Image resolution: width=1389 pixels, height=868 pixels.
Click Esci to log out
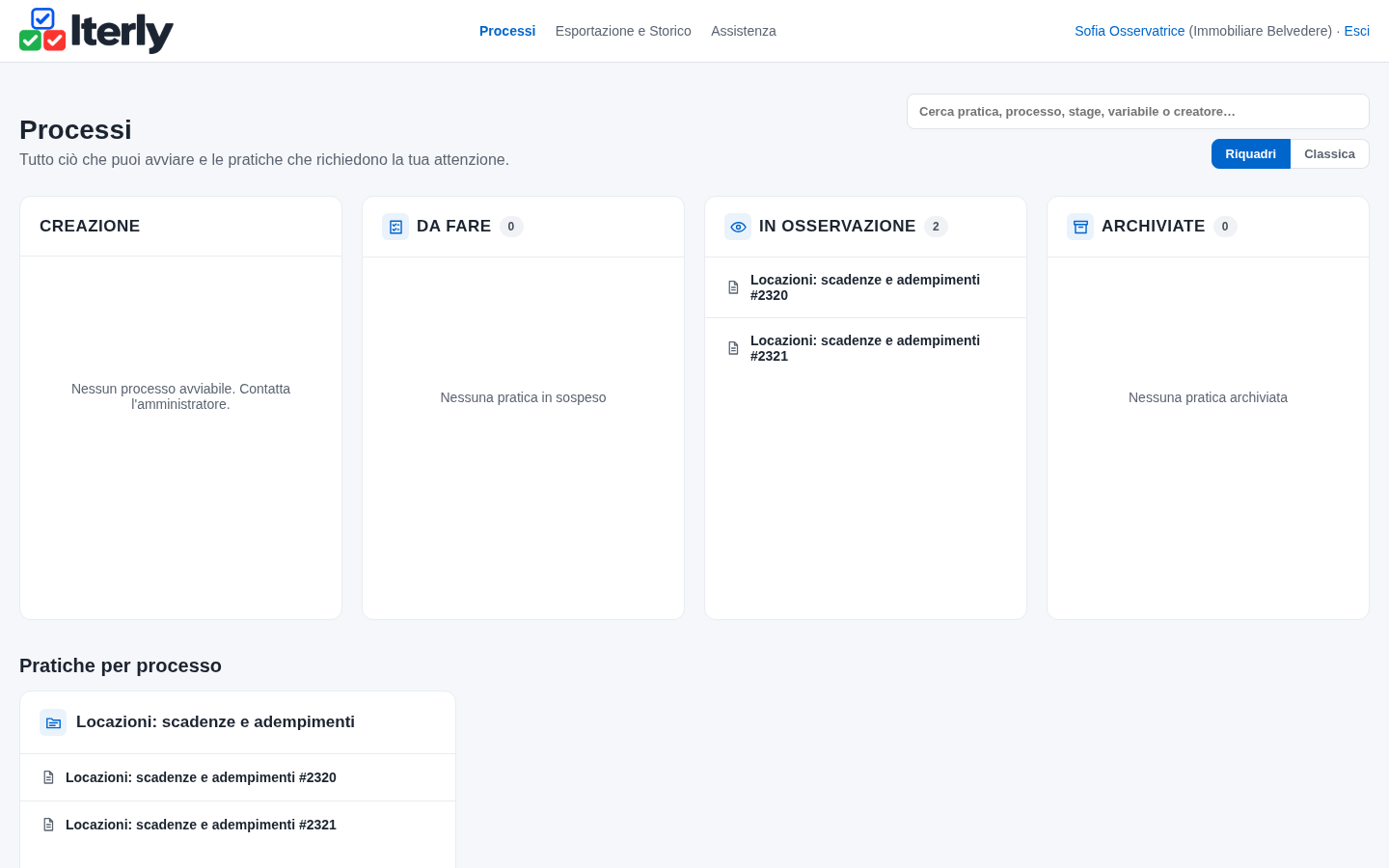pyautogui.click(x=1356, y=31)
